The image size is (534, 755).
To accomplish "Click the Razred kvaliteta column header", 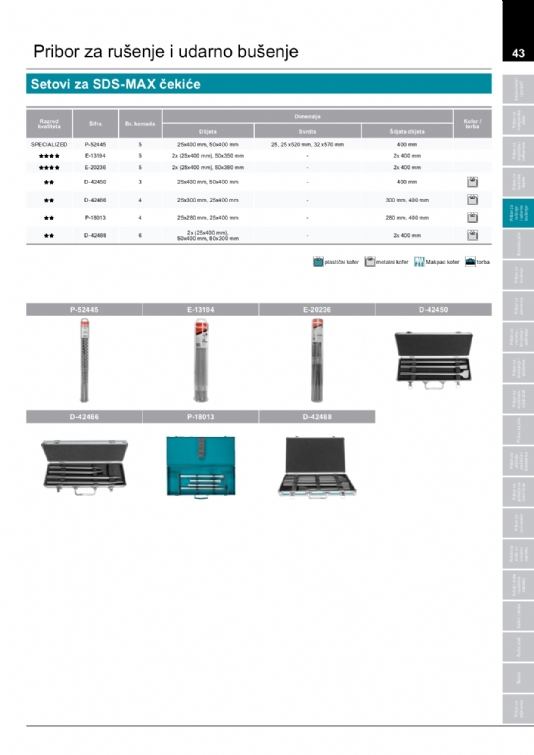I will 49,124.
